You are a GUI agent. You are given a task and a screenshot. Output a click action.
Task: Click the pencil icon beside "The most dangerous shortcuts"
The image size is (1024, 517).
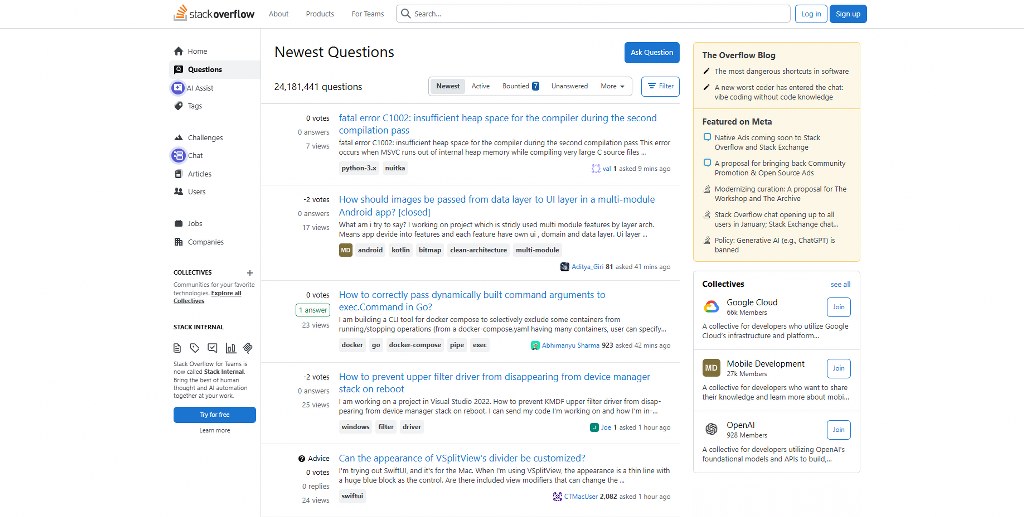(x=707, y=71)
